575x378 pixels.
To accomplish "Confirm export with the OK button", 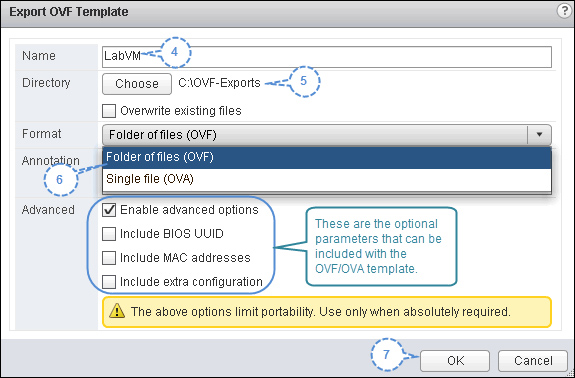I will [455, 361].
